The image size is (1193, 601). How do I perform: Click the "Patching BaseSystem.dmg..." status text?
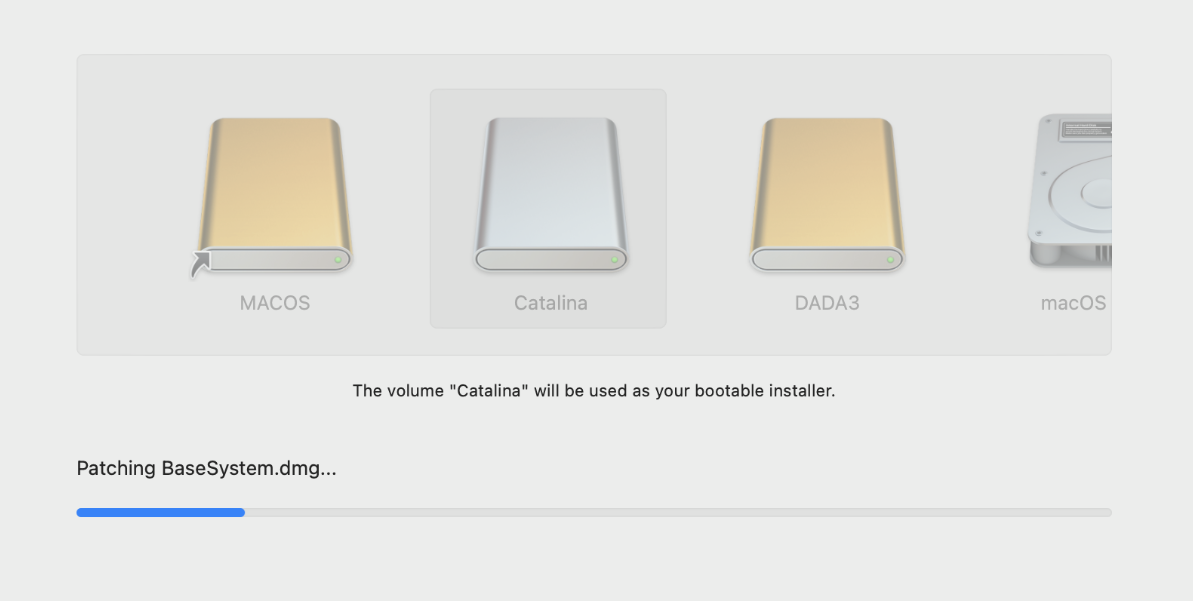(206, 468)
